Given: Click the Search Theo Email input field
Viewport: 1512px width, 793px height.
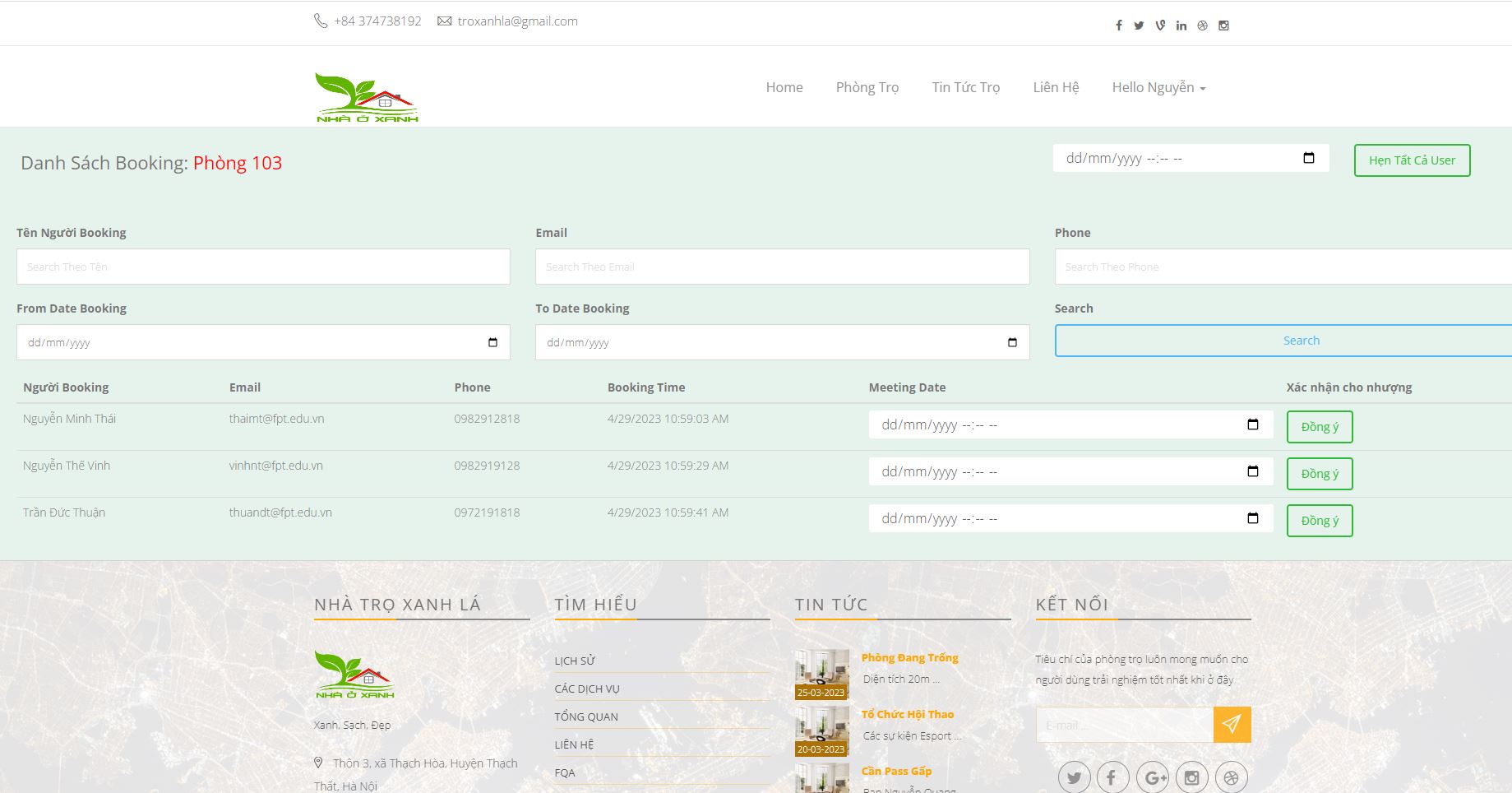Looking at the screenshot, I should (782, 266).
